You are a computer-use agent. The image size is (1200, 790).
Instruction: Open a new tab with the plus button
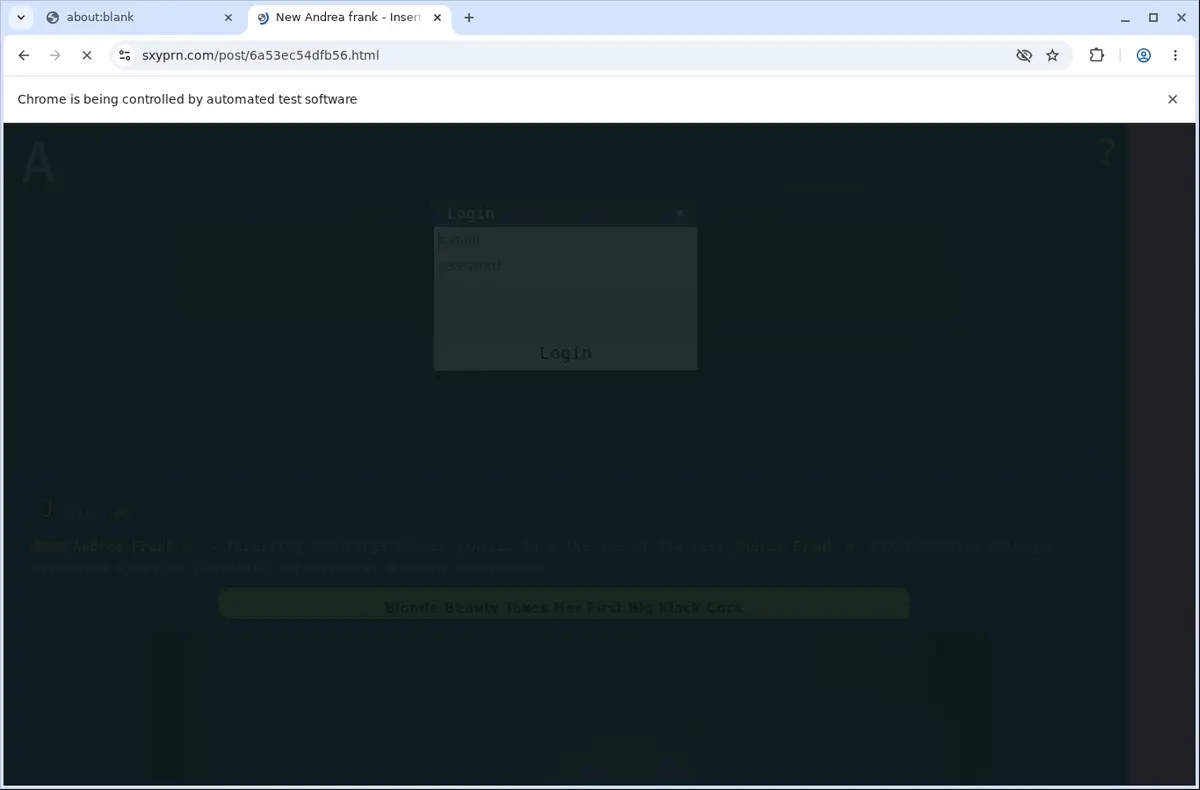[x=469, y=17]
